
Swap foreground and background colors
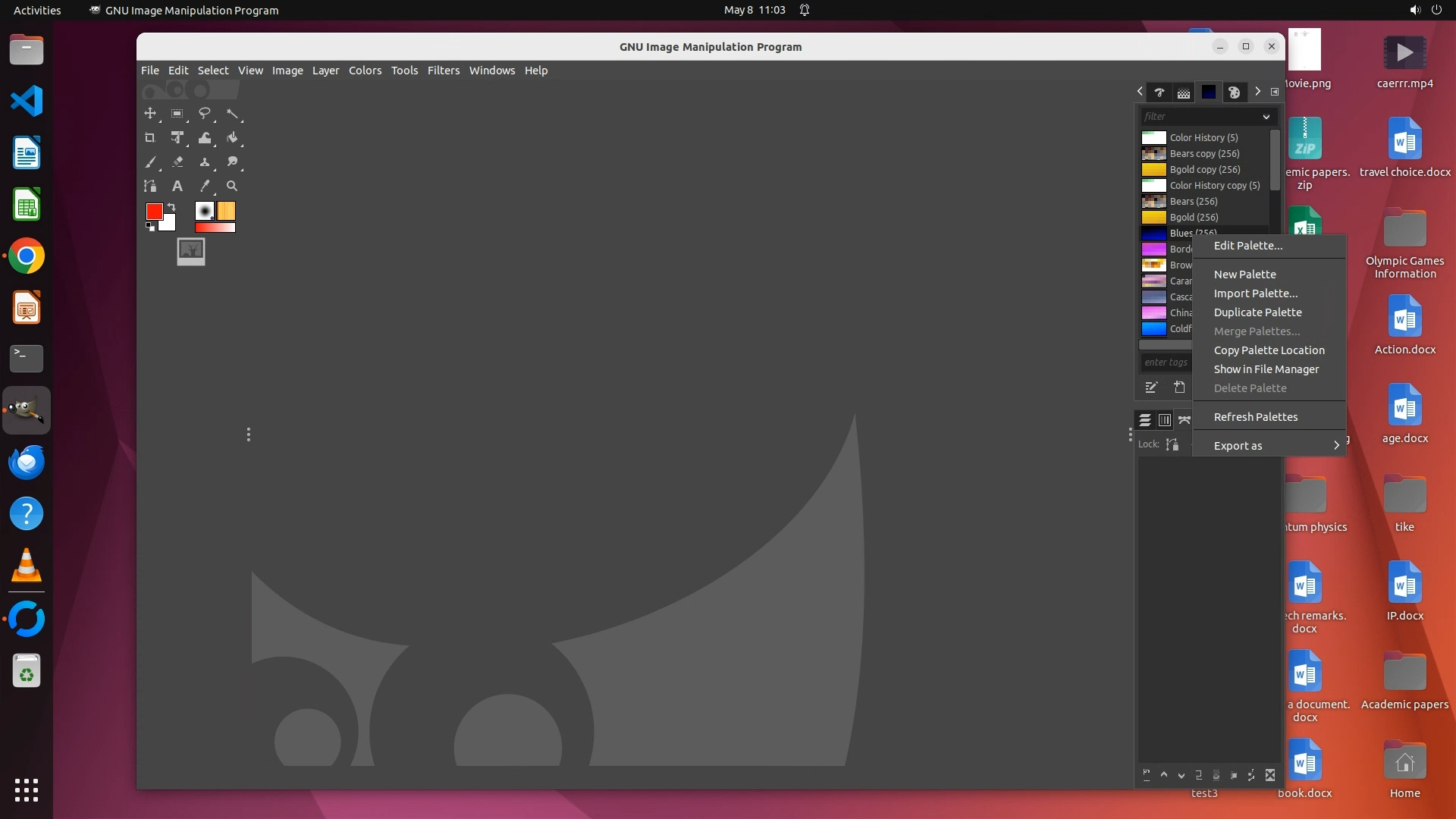point(172,206)
